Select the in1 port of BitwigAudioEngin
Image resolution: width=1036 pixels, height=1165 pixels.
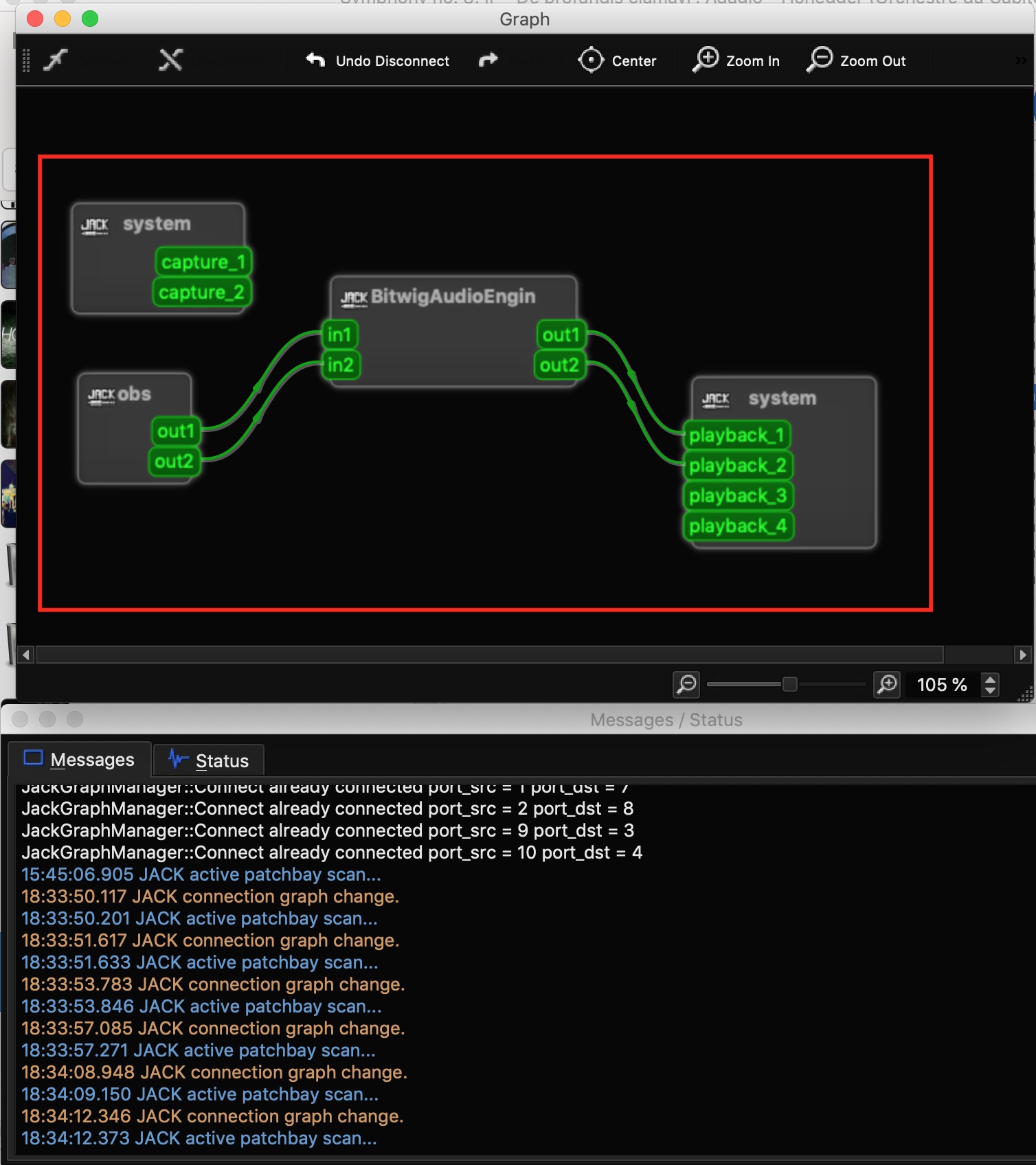[340, 335]
